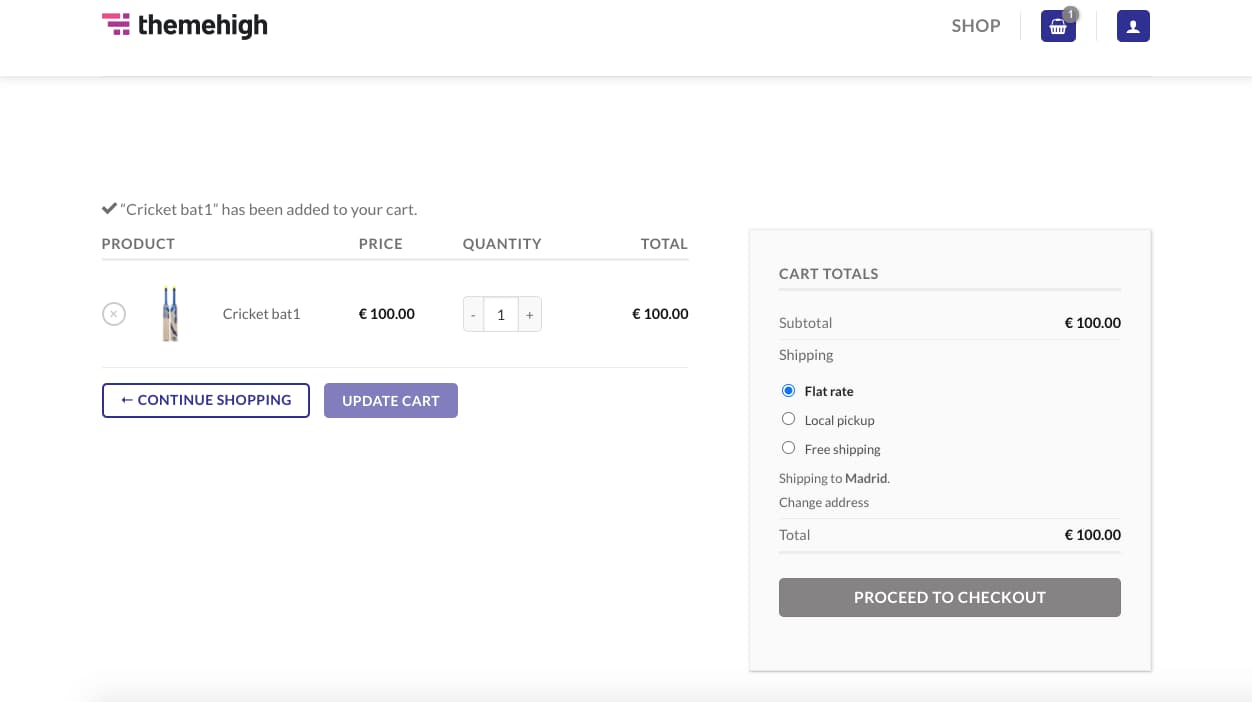The width and height of the screenshot is (1252, 702).
Task: Click the themehigh logo
Action: [x=185, y=26]
